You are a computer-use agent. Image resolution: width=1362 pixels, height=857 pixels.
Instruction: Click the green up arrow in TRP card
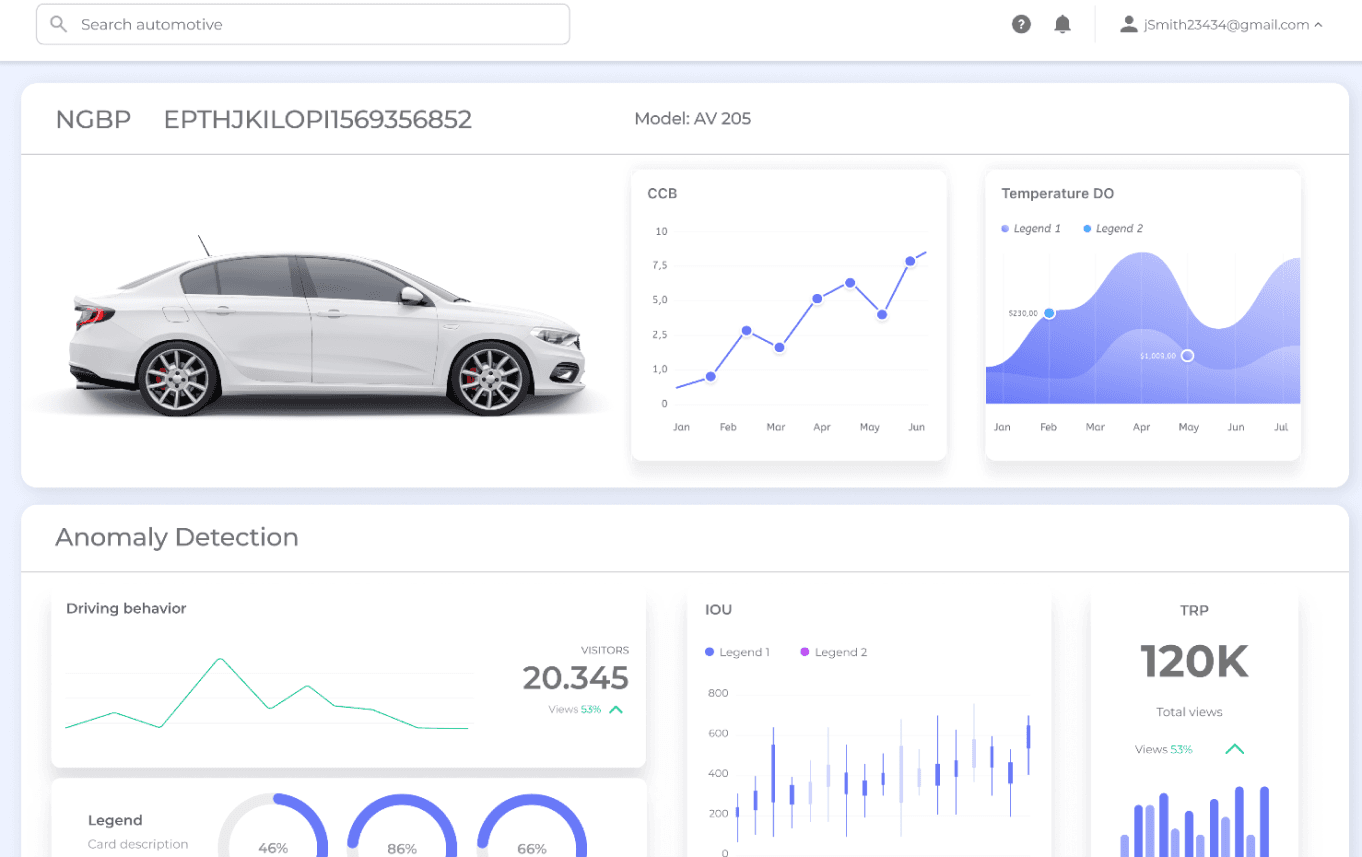click(1235, 749)
